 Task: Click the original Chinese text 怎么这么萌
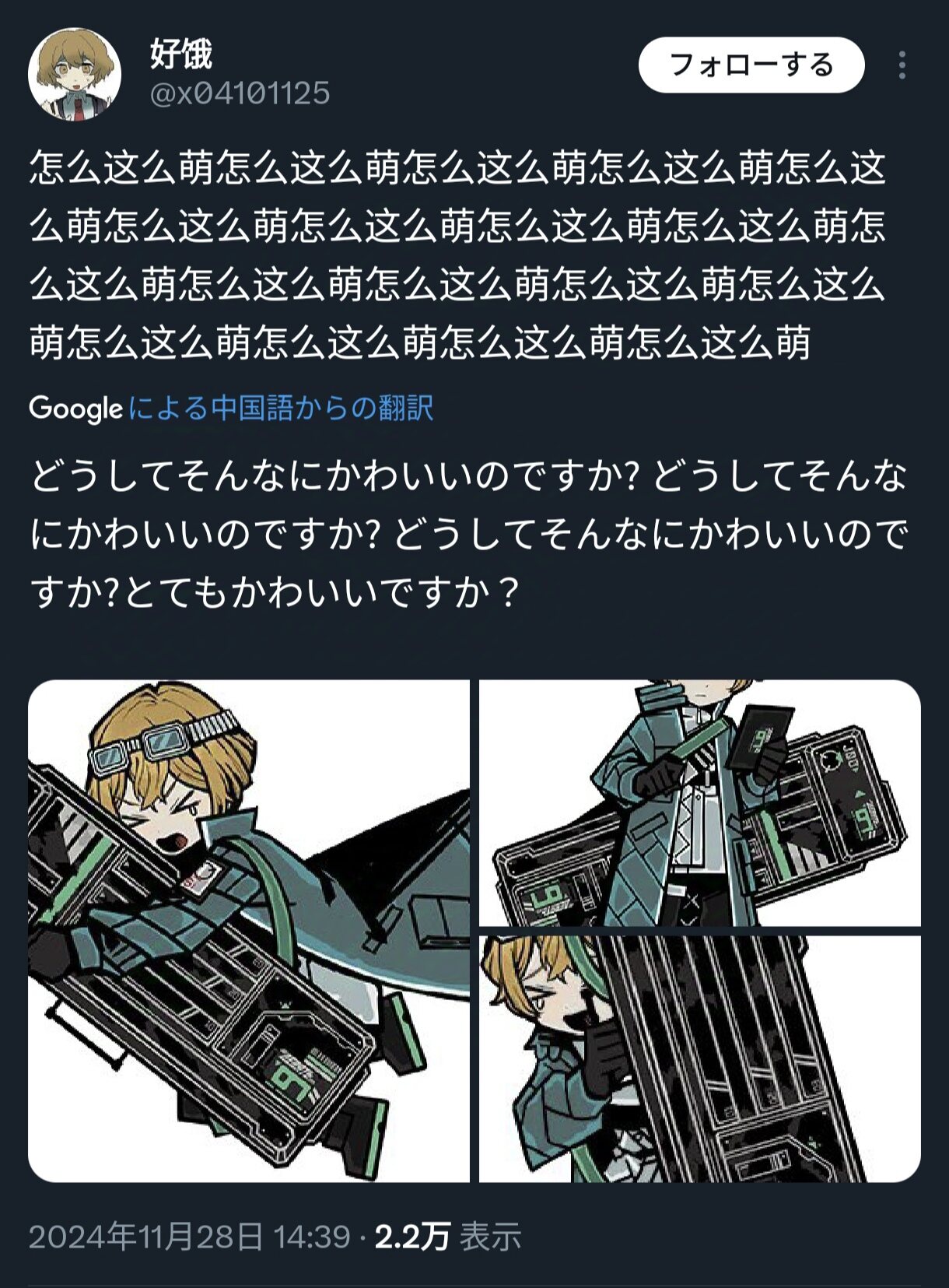click(x=457, y=255)
